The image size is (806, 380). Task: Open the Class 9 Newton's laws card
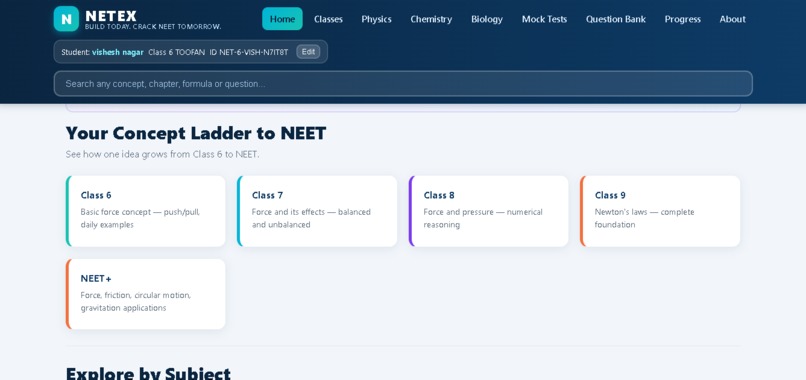point(660,211)
